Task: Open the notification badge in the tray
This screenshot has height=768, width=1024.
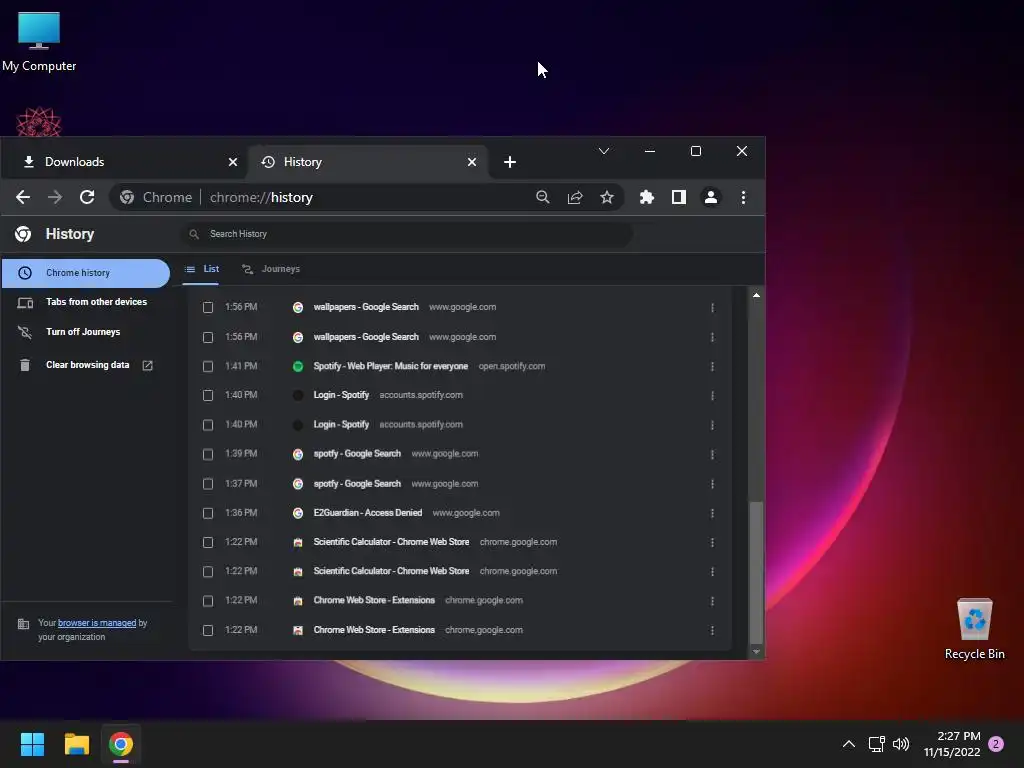Action: pyautogui.click(x=996, y=744)
